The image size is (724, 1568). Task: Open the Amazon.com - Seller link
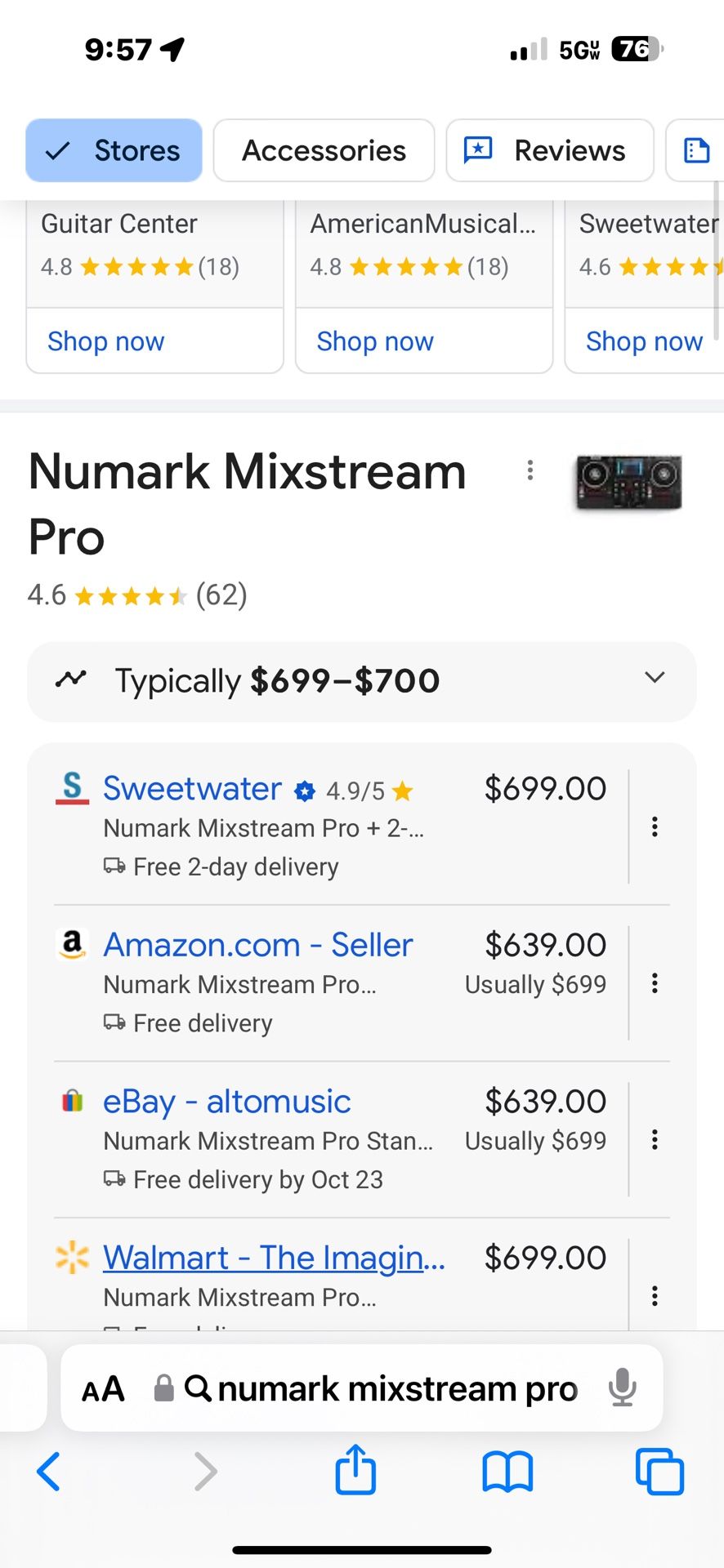258,945
